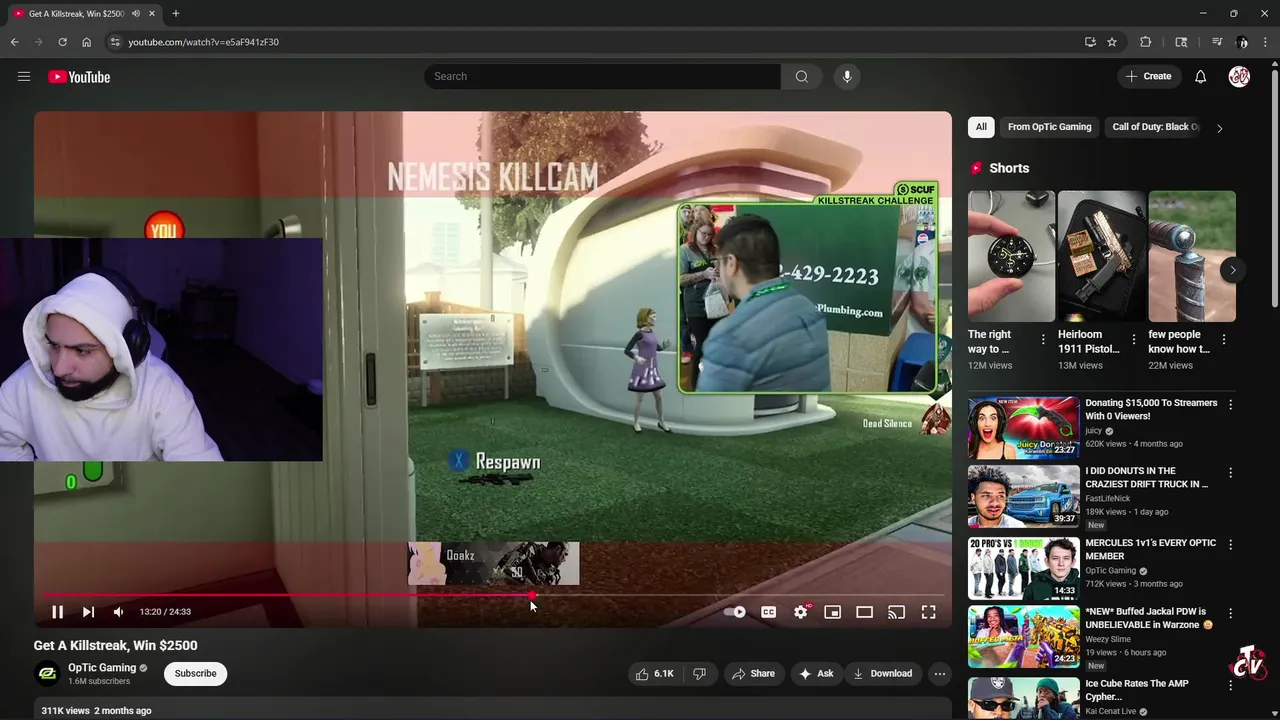Open the player settings gear
Image resolution: width=1280 pixels, height=720 pixels.
tap(801, 612)
